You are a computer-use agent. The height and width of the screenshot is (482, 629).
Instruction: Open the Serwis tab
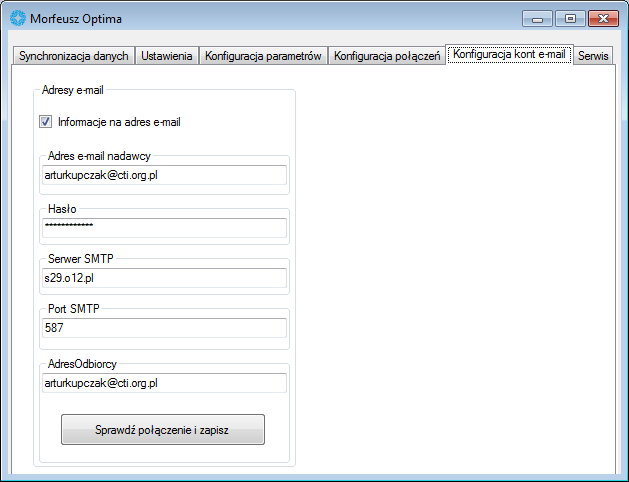coord(593,56)
